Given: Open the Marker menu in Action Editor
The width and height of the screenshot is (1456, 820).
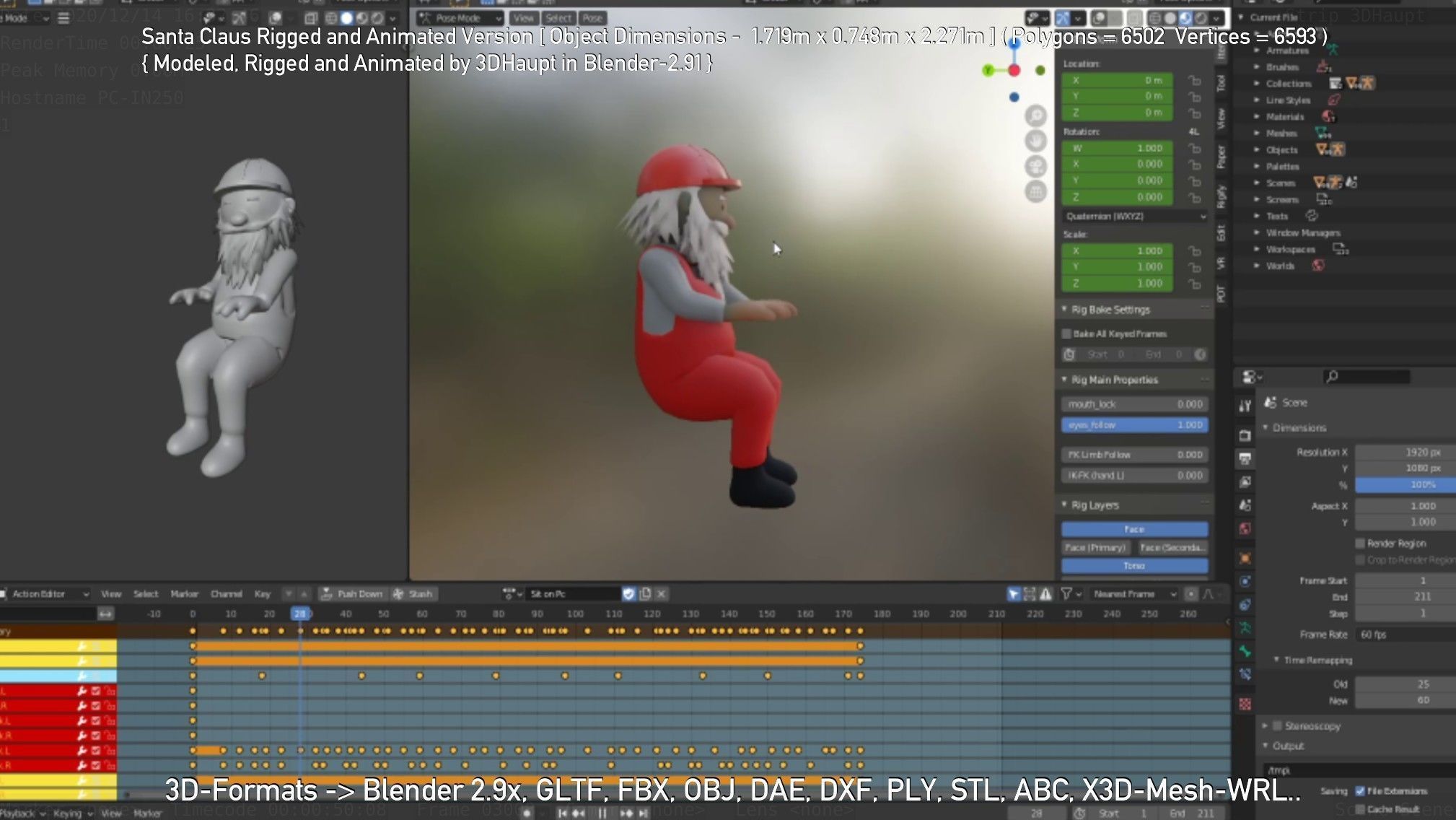Looking at the screenshot, I should tap(184, 593).
